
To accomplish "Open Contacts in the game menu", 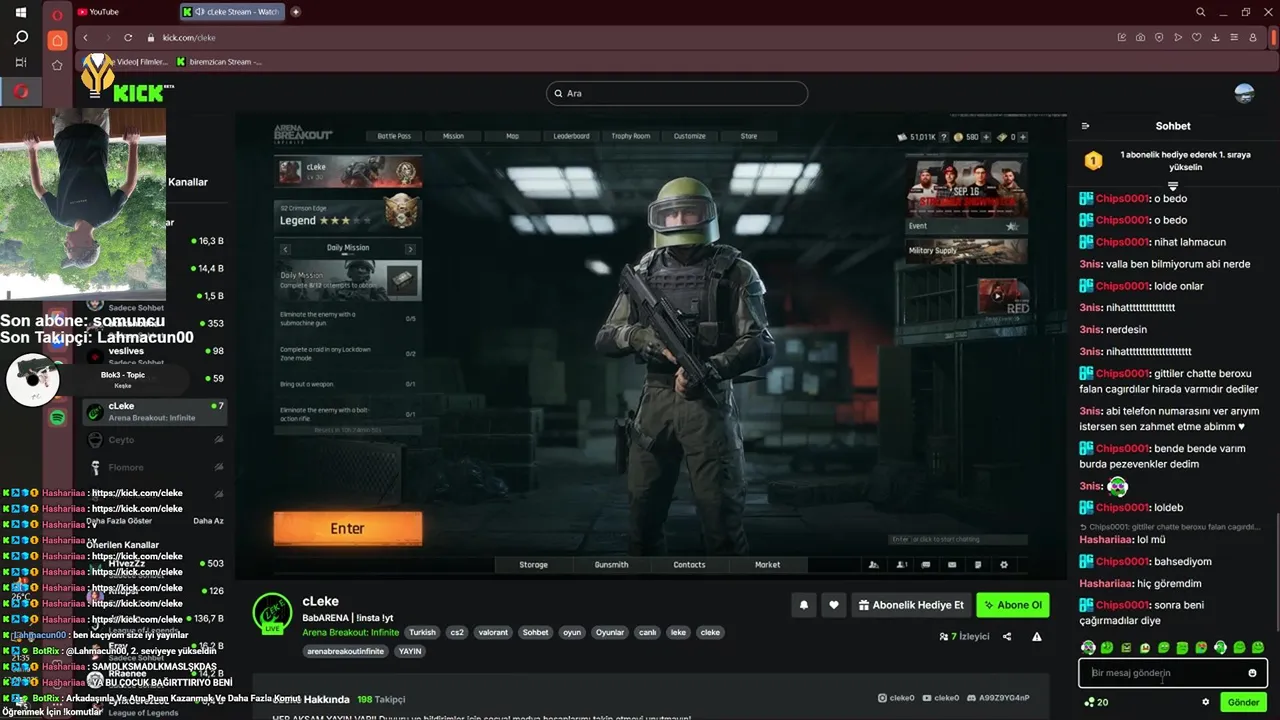I will click(x=689, y=565).
